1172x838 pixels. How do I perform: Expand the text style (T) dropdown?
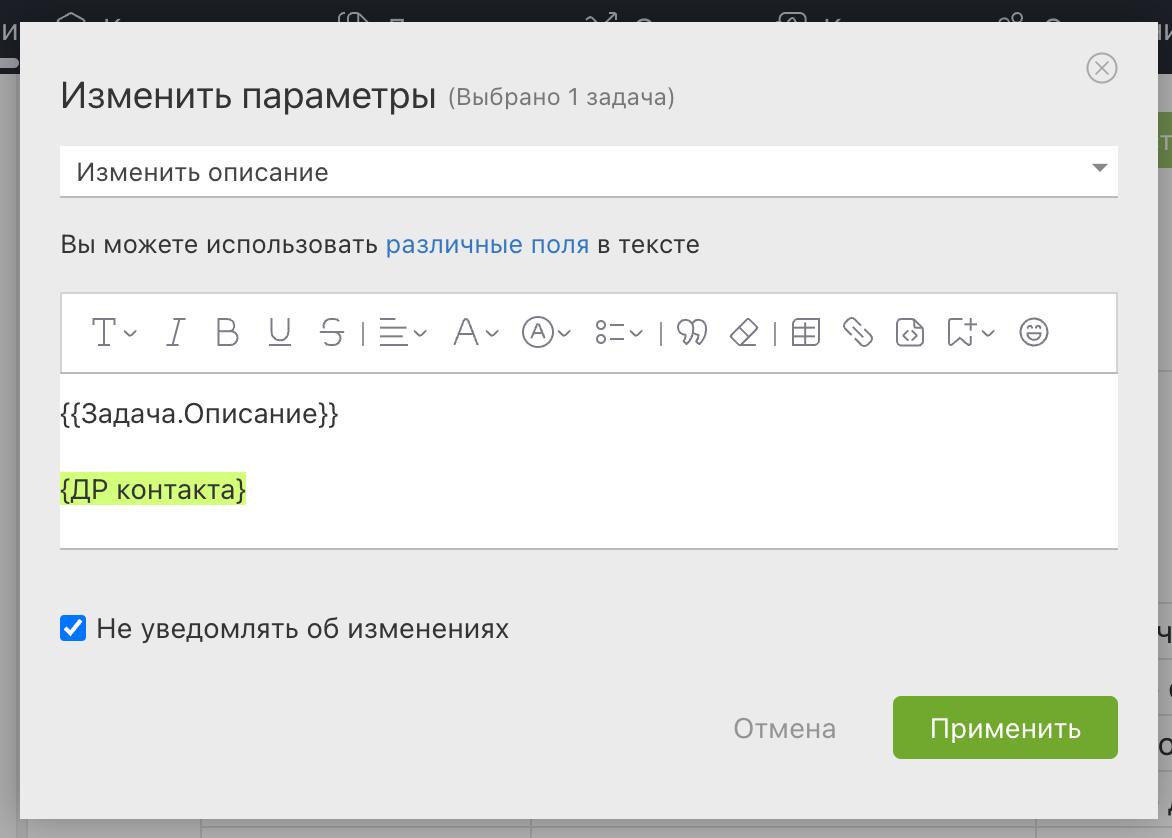pyautogui.click(x=113, y=332)
